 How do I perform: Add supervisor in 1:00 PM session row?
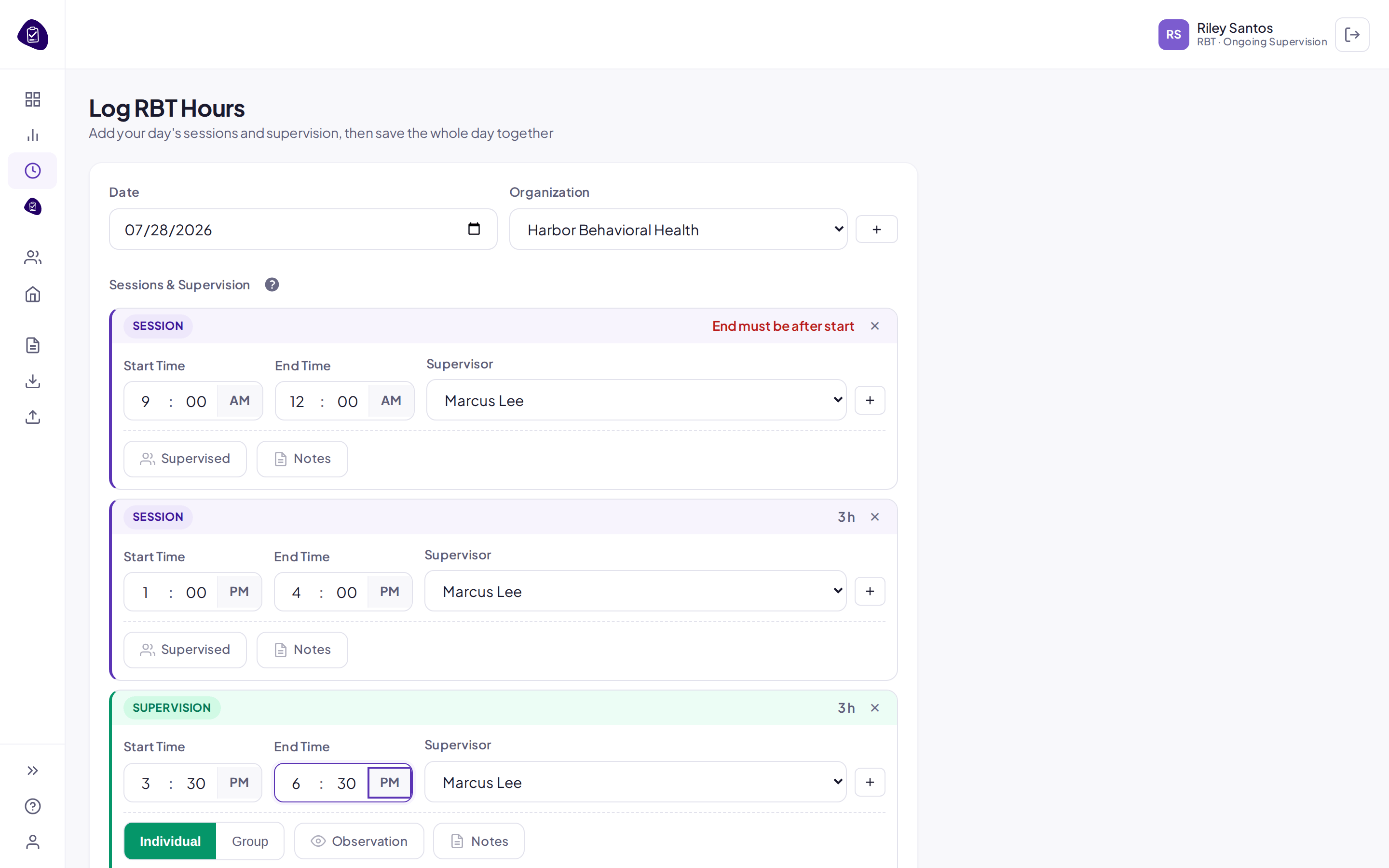pos(870,591)
